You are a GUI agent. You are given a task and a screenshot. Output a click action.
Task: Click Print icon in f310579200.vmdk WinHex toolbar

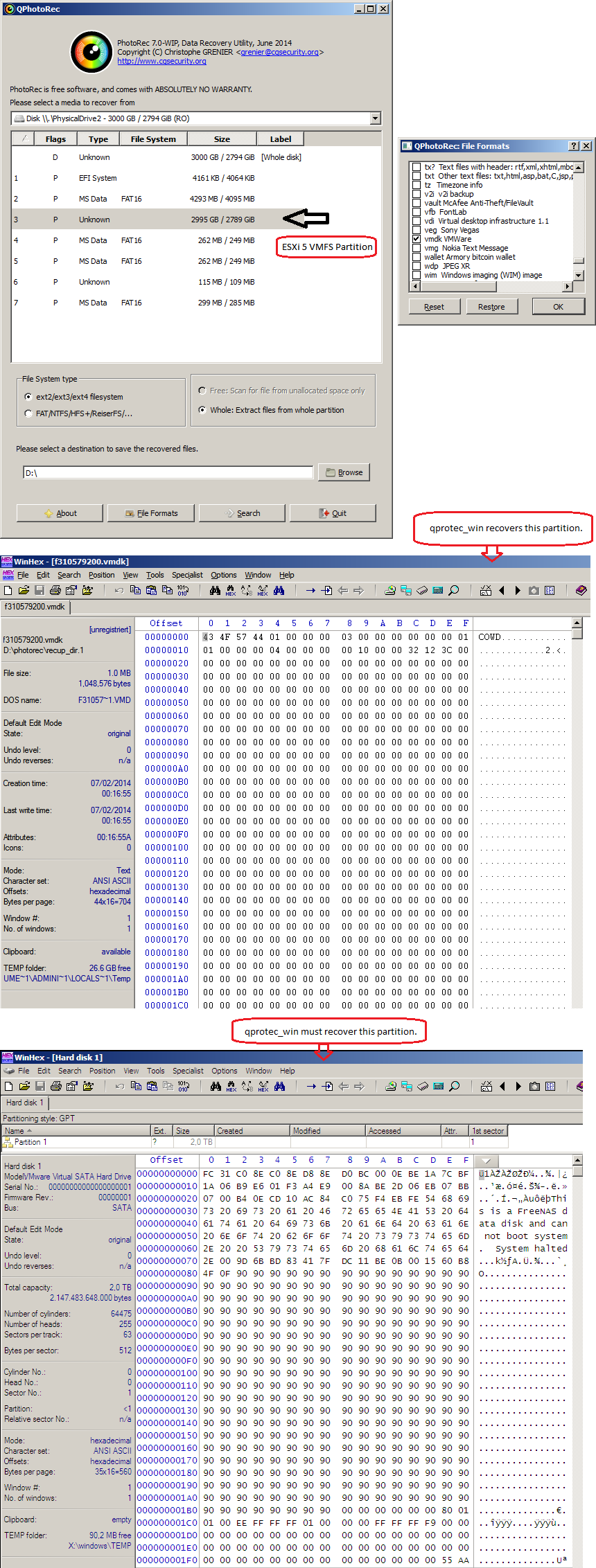[x=55, y=590]
